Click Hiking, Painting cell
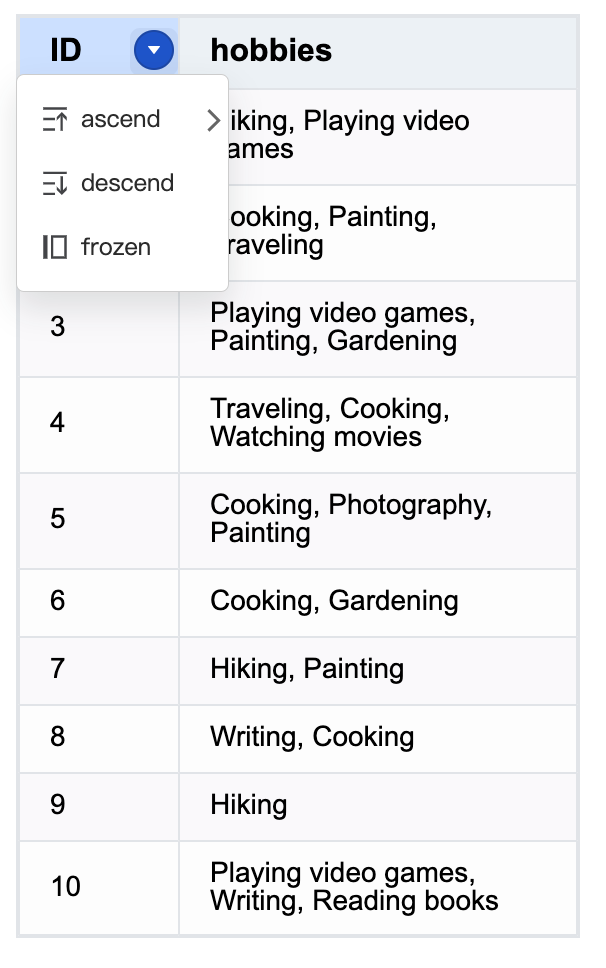Image resolution: width=606 pixels, height=968 pixels. click(x=378, y=671)
